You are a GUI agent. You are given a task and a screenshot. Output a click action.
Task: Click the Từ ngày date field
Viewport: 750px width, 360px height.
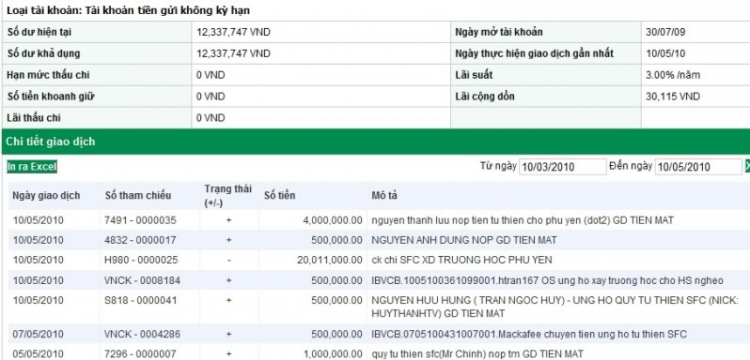click(x=562, y=167)
